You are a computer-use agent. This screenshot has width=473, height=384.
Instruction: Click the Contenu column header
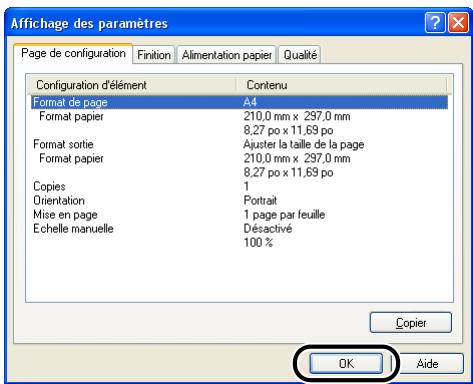342,85
